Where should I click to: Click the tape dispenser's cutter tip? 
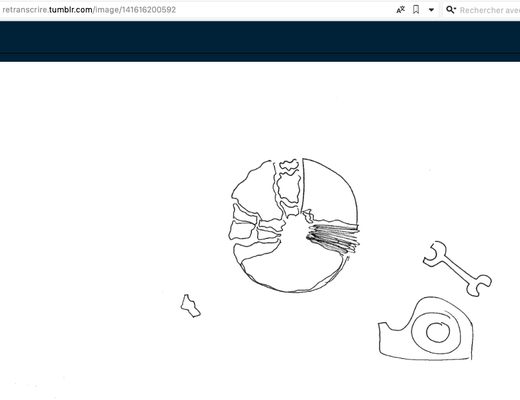tap(383, 326)
